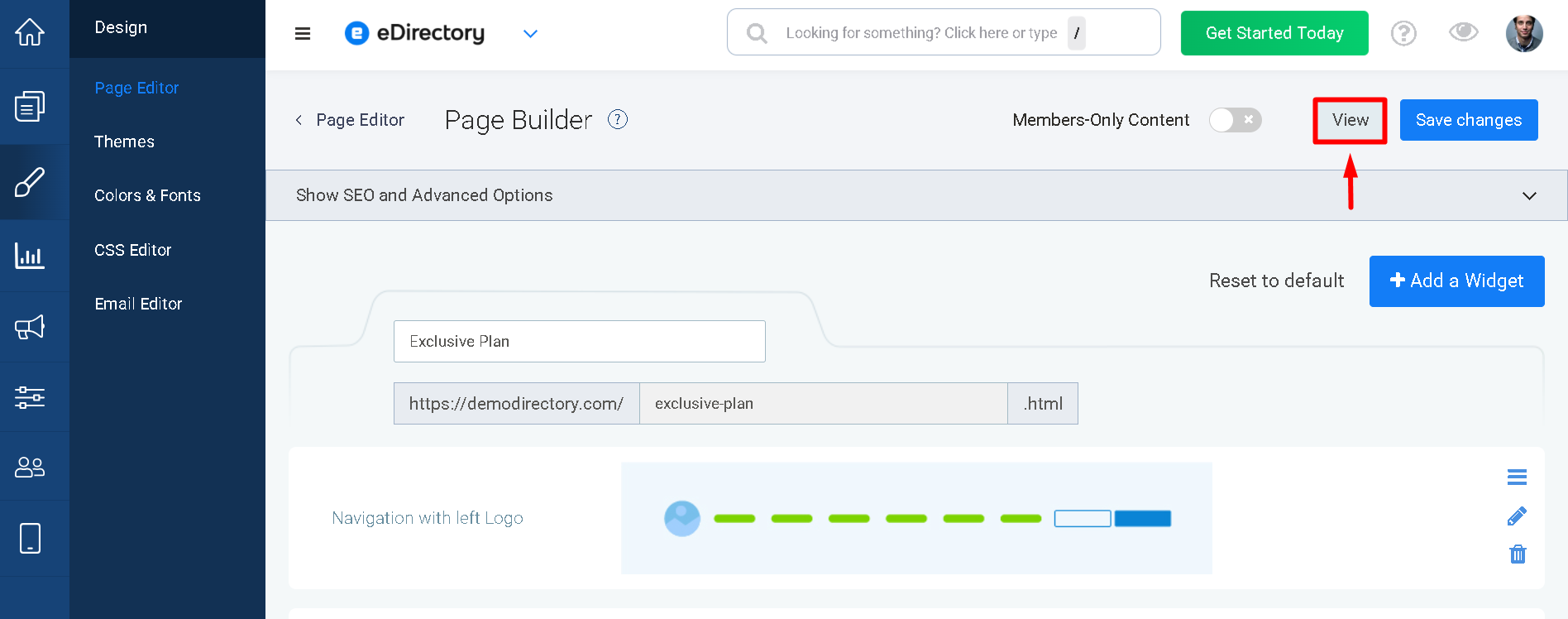Click the users accounts sidebar icon
Screen dimensions: 1568x619
click(30, 468)
